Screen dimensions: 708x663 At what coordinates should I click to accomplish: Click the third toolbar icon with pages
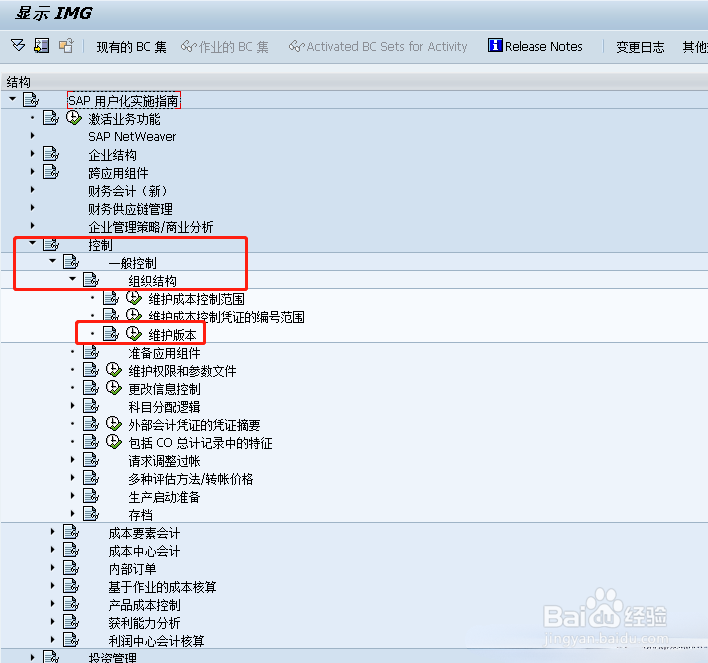tap(66, 46)
